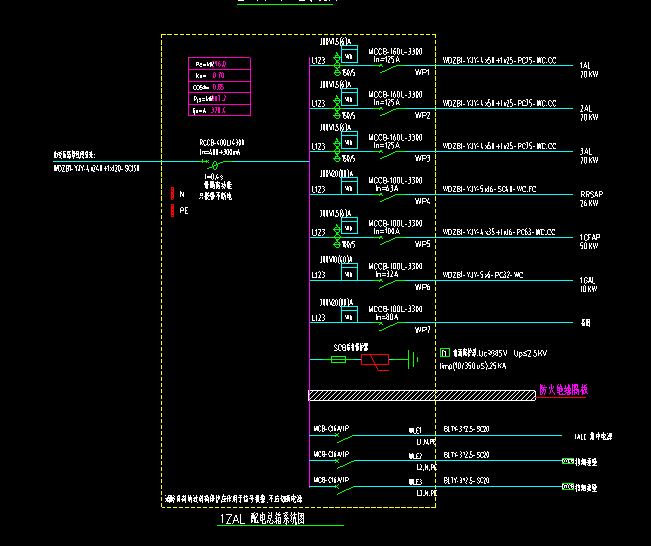This screenshot has width=651, height=546.
Task: Select the green fuse symbol beside the surge protector
Action: click(x=339, y=359)
